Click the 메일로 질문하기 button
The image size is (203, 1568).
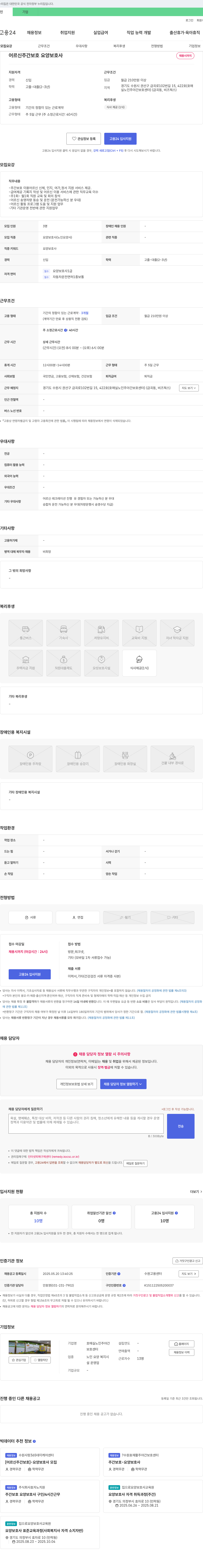tap(136, 1163)
